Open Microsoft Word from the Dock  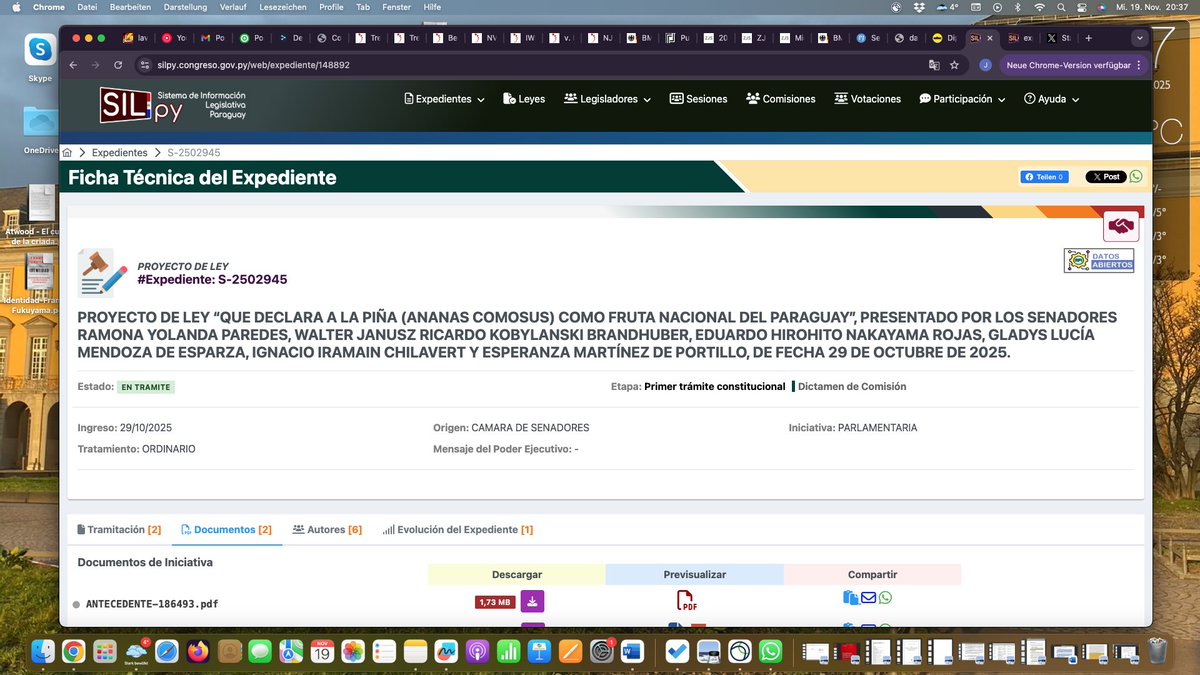[x=632, y=652]
